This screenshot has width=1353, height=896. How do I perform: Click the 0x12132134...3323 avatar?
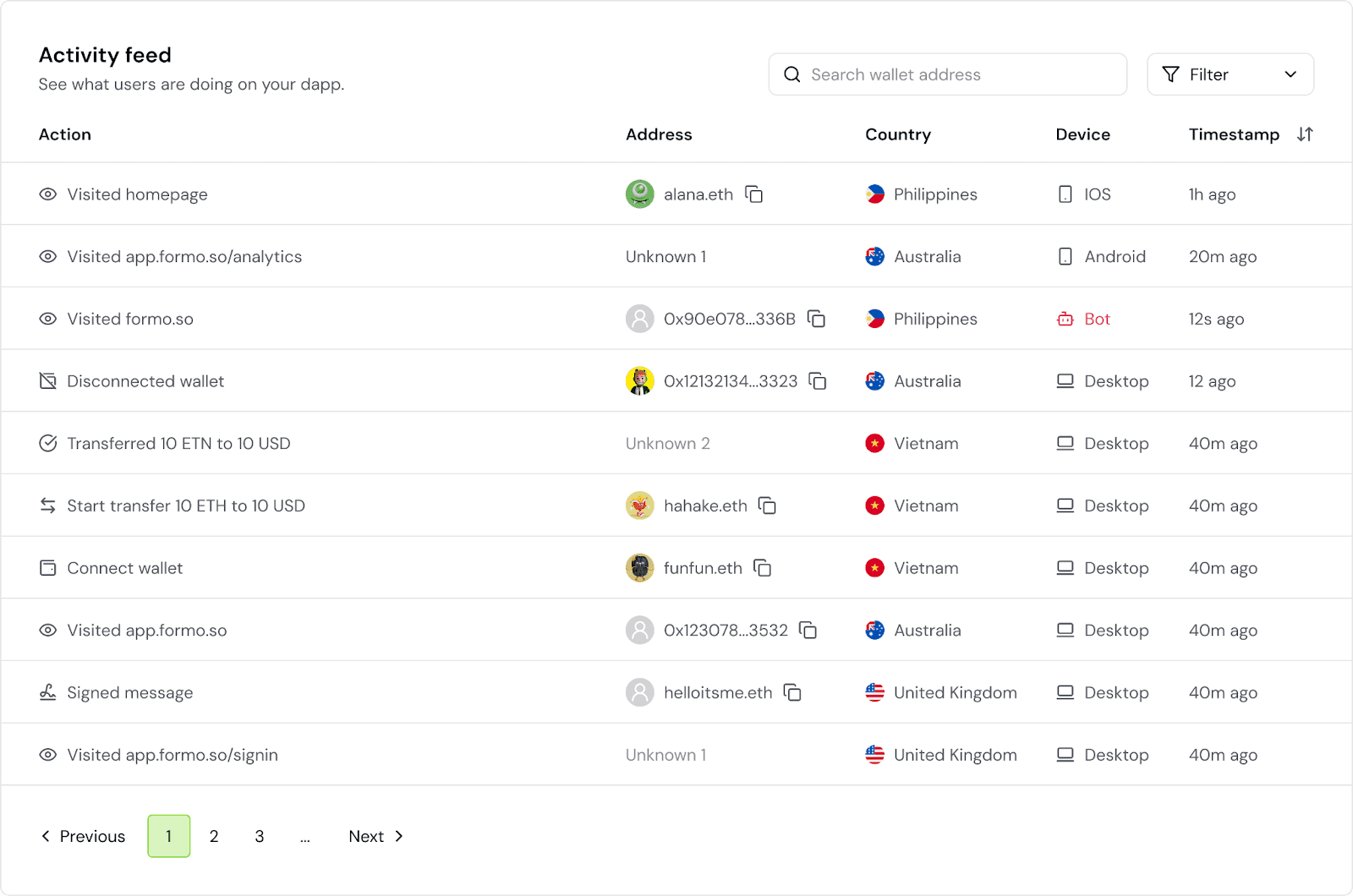click(640, 381)
